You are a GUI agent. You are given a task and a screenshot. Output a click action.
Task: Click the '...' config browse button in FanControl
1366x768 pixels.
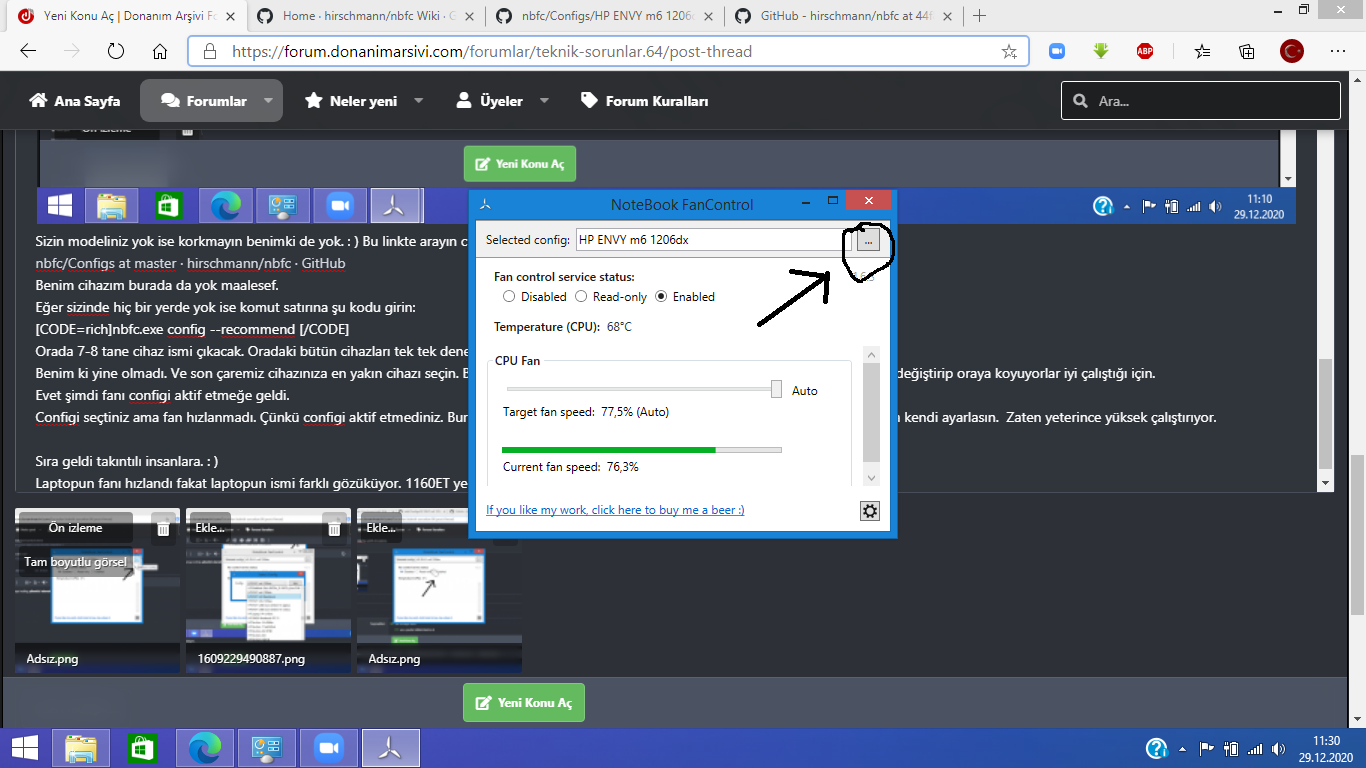(869, 240)
